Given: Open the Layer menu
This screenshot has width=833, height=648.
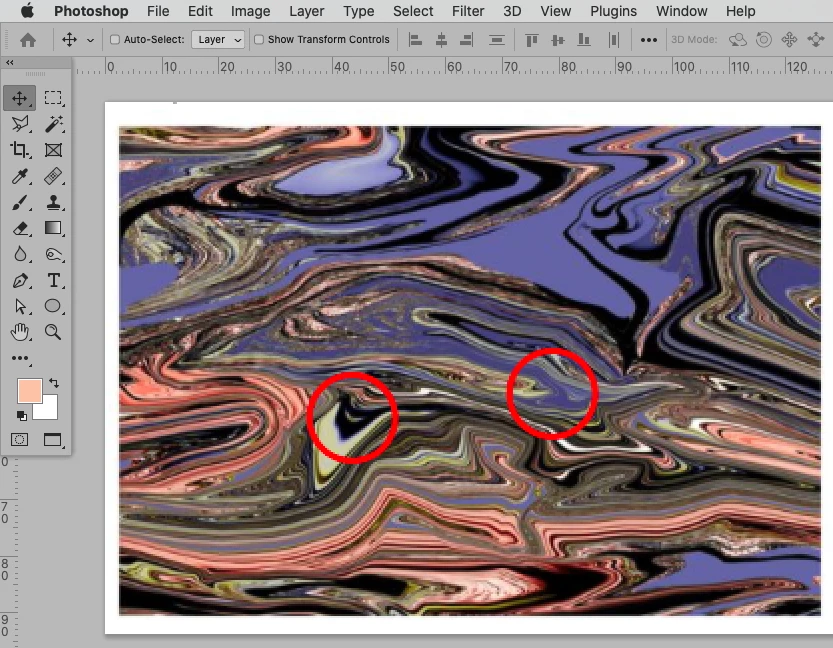Looking at the screenshot, I should [307, 11].
